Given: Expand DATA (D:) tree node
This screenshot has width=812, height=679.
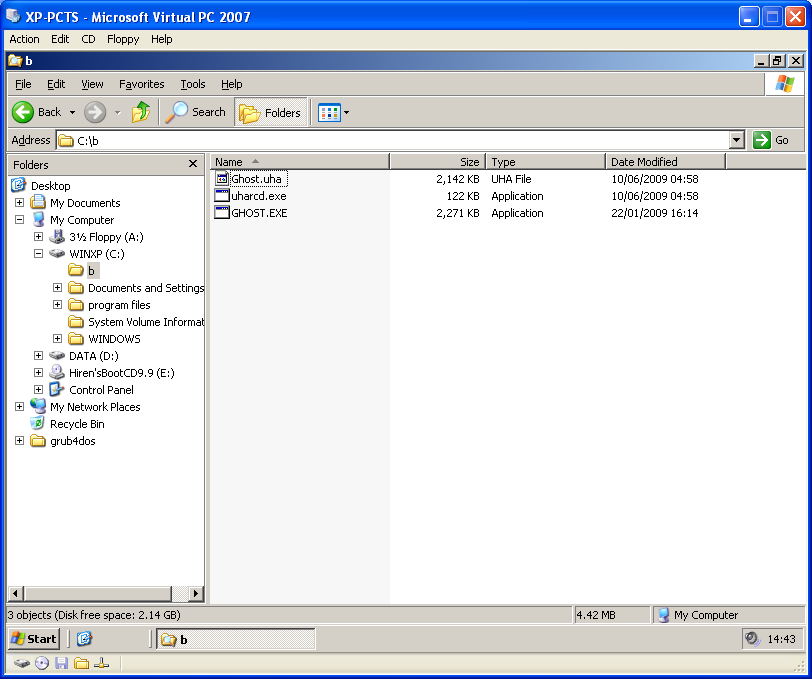Looking at the screenshot, I should point(38,356).
